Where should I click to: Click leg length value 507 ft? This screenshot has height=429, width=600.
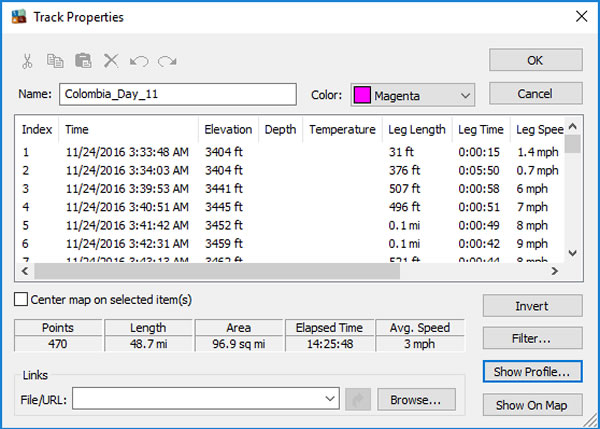[404, 189]
